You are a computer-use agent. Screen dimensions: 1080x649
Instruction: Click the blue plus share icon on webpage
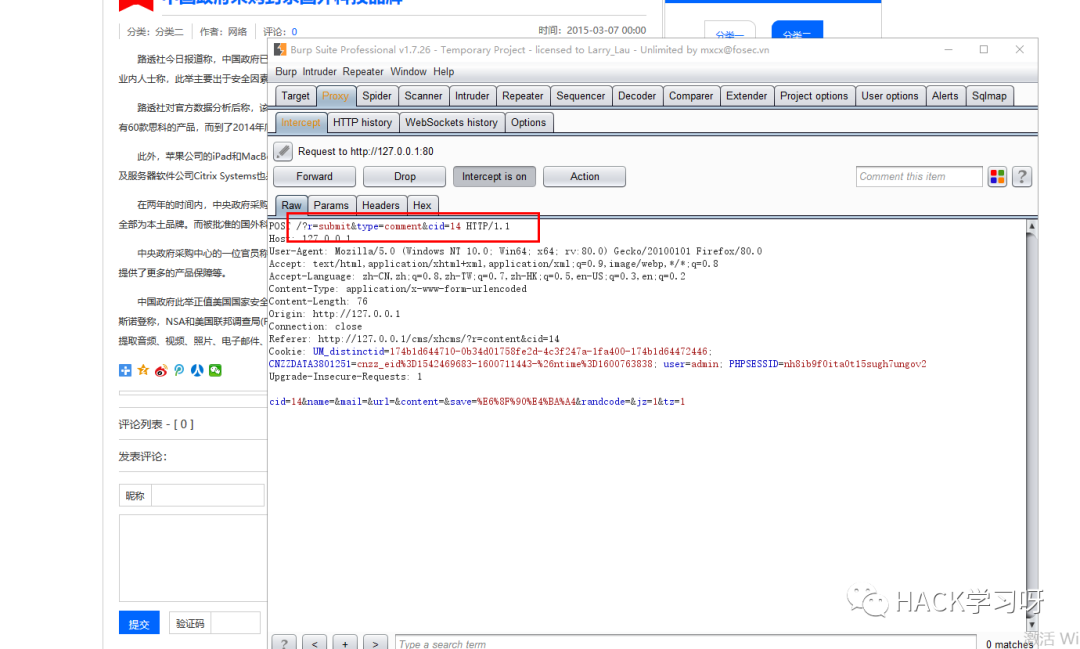125,371
